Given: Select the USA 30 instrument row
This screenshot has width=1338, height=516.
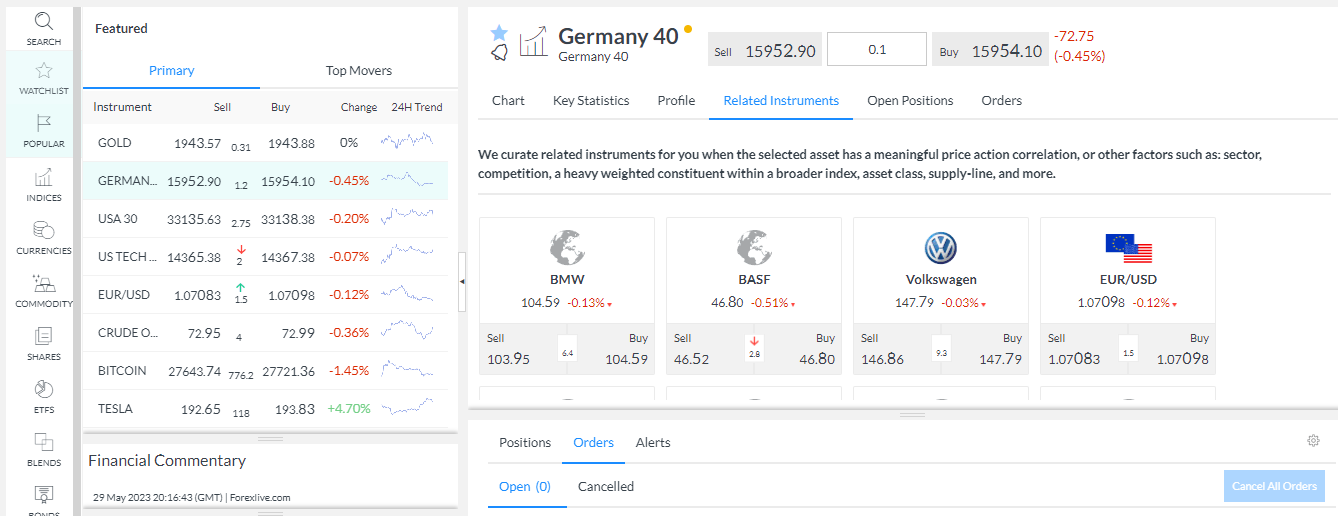Looking at the screenshot, I should [266, 219].
